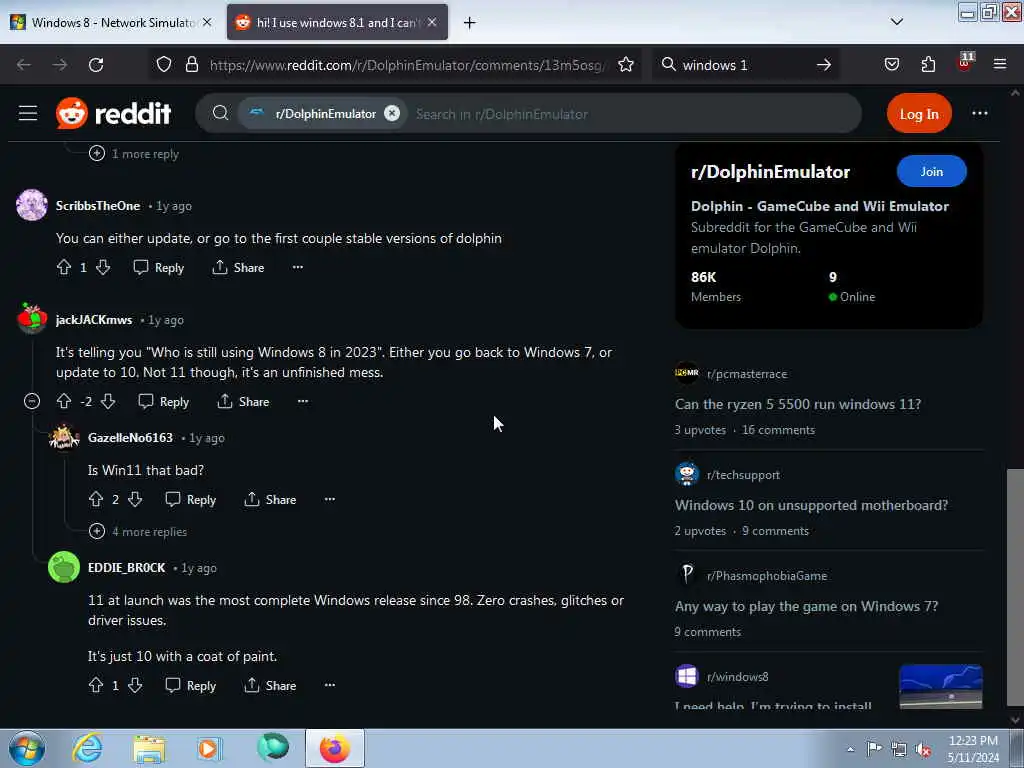Open more options on ScribbsTheOne's comment
Image resolution: width=1024 pixels, height=768 pixels.
pos(298,267)
